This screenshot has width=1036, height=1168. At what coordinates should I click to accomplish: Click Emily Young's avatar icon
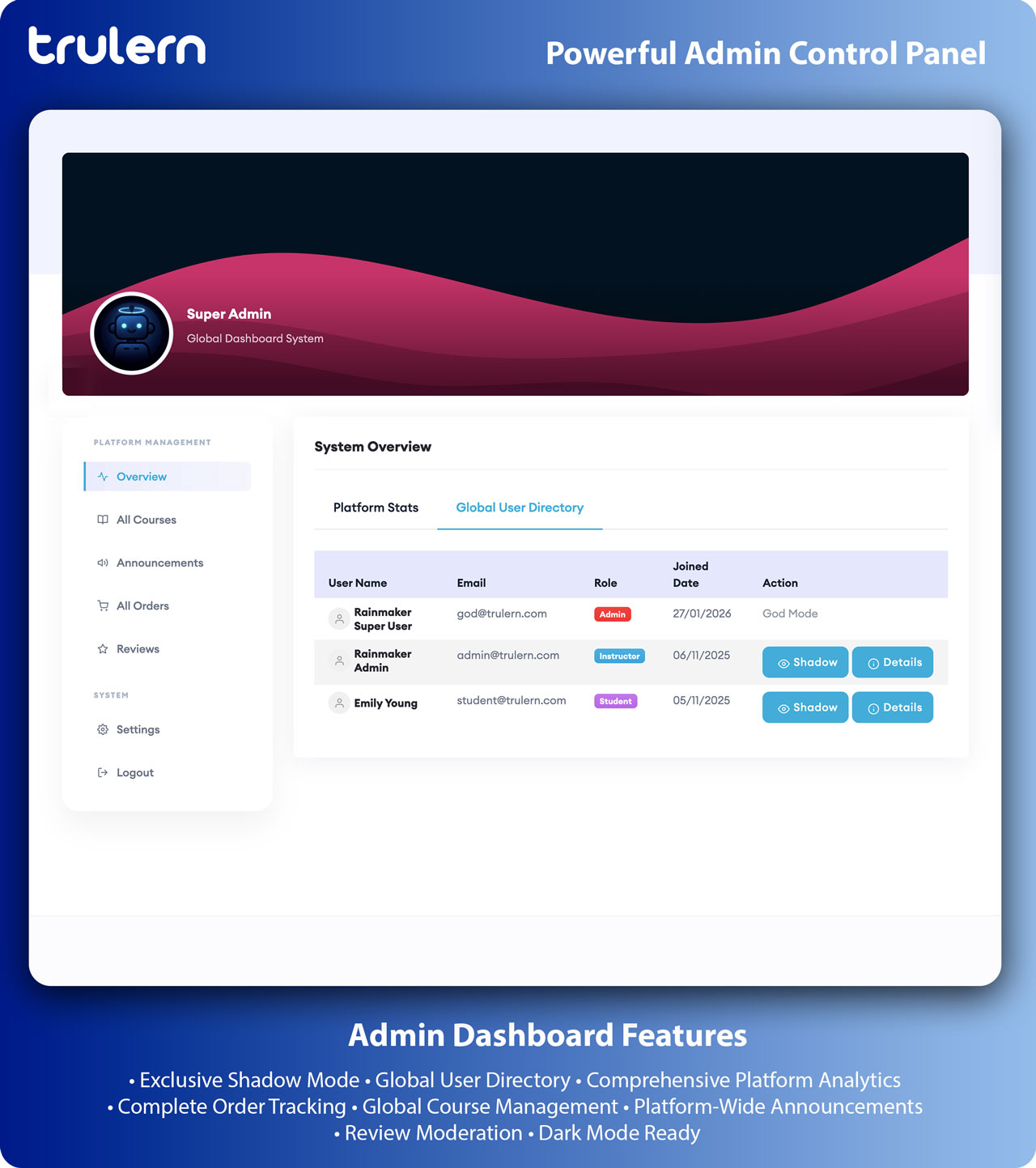click(338, 702)
